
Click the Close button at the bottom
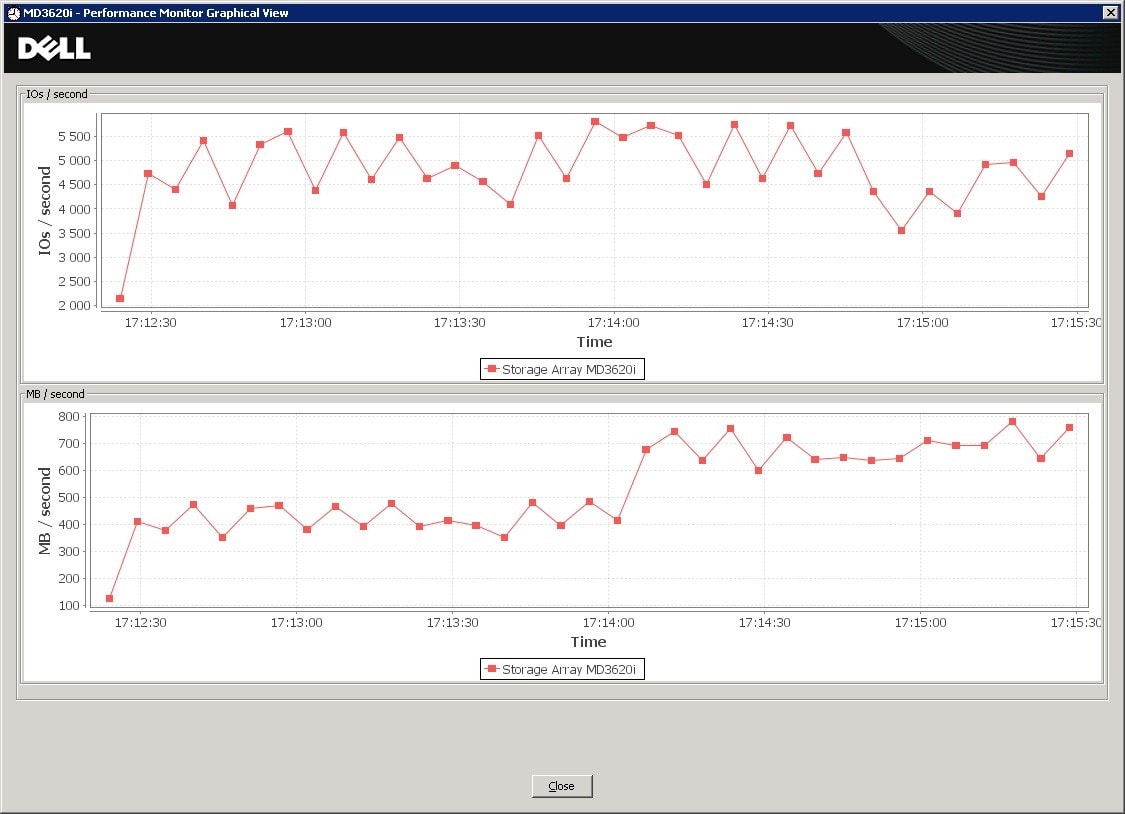click(561, 786)
